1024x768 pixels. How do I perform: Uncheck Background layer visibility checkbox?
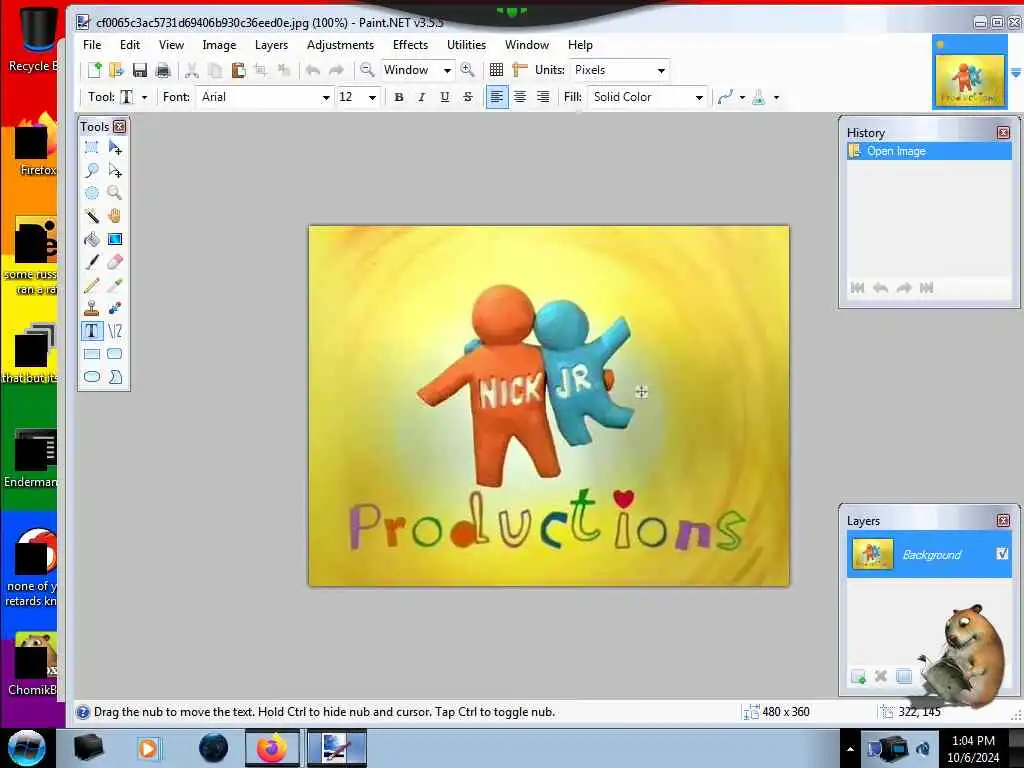pyautogui.click(x=1002, y=554)
